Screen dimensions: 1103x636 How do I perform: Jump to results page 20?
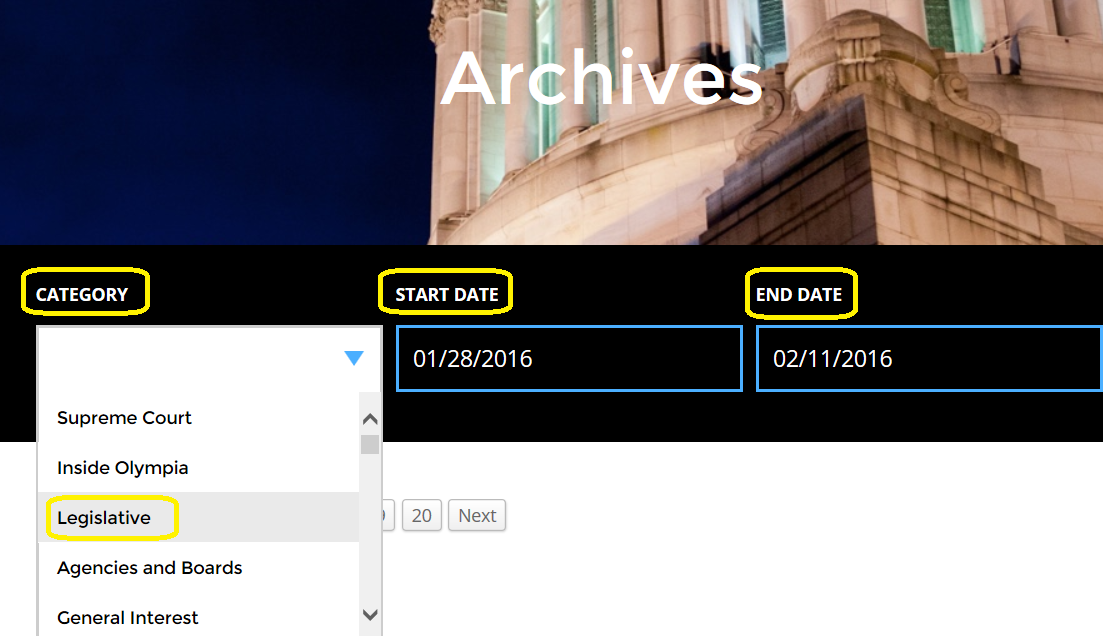click(x=421, y=515)
